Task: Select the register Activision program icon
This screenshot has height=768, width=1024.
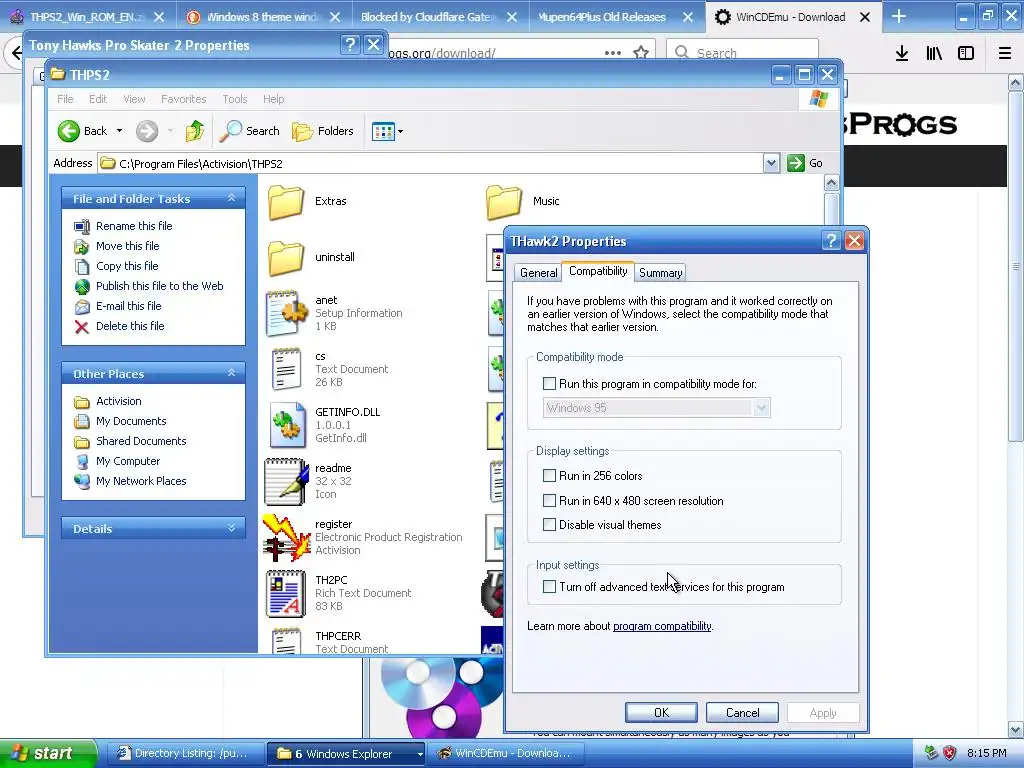Action: (286, 537)
